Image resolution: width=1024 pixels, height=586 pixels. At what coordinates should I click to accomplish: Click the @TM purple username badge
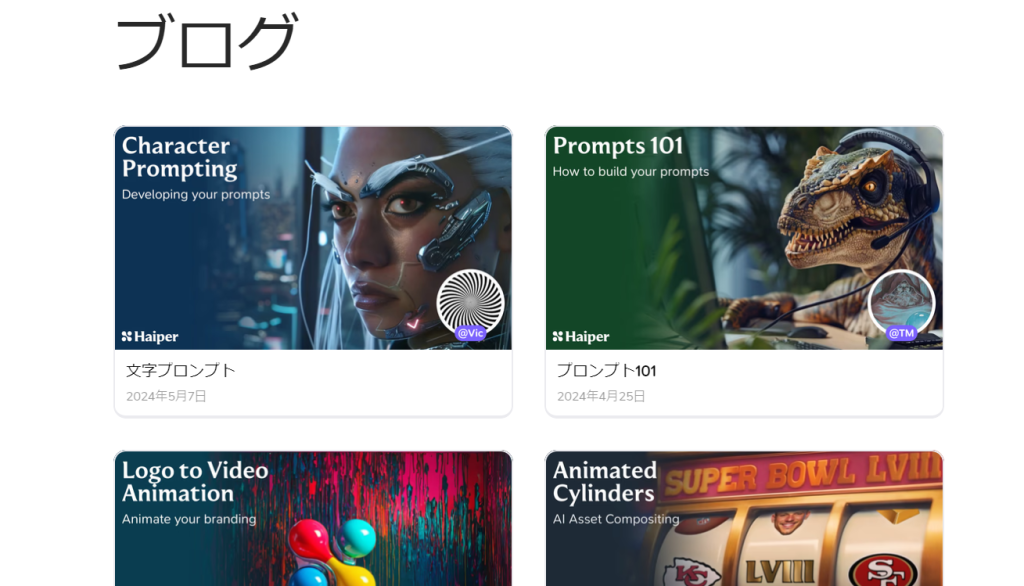click(x=901, y=333)
